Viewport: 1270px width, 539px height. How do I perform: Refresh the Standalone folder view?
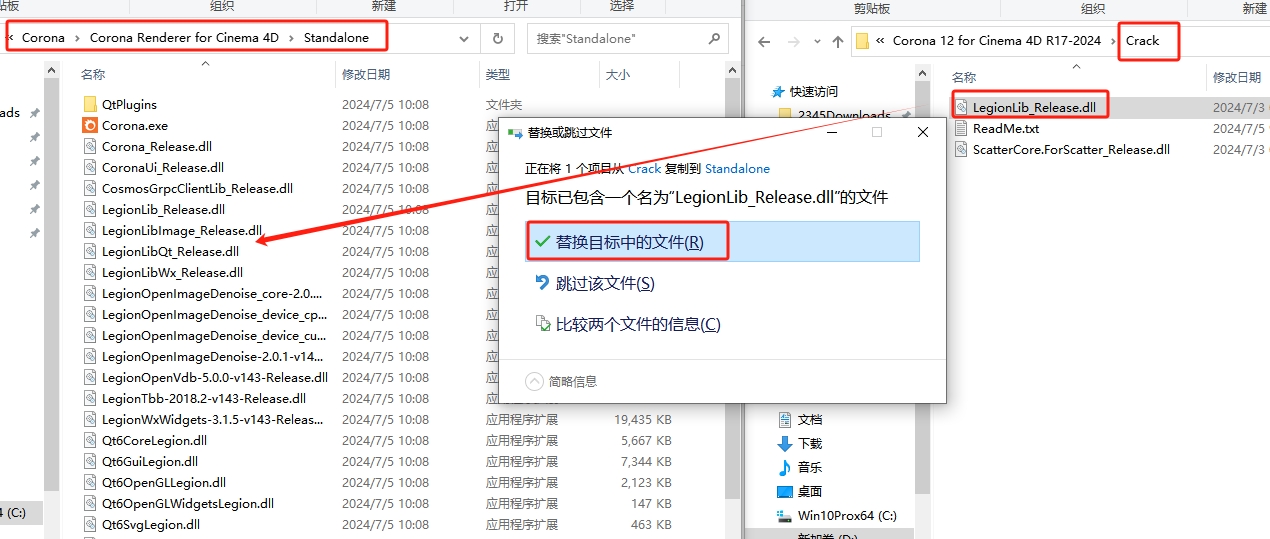click(497, 39)
